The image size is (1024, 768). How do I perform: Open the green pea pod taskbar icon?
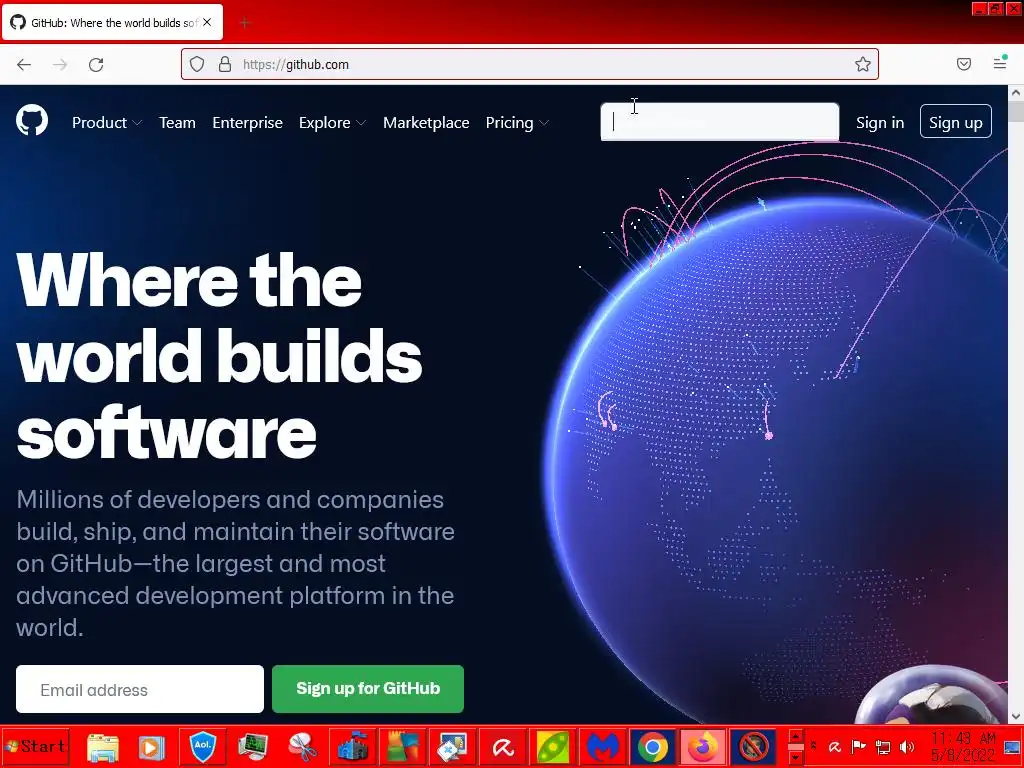[552, 747]
